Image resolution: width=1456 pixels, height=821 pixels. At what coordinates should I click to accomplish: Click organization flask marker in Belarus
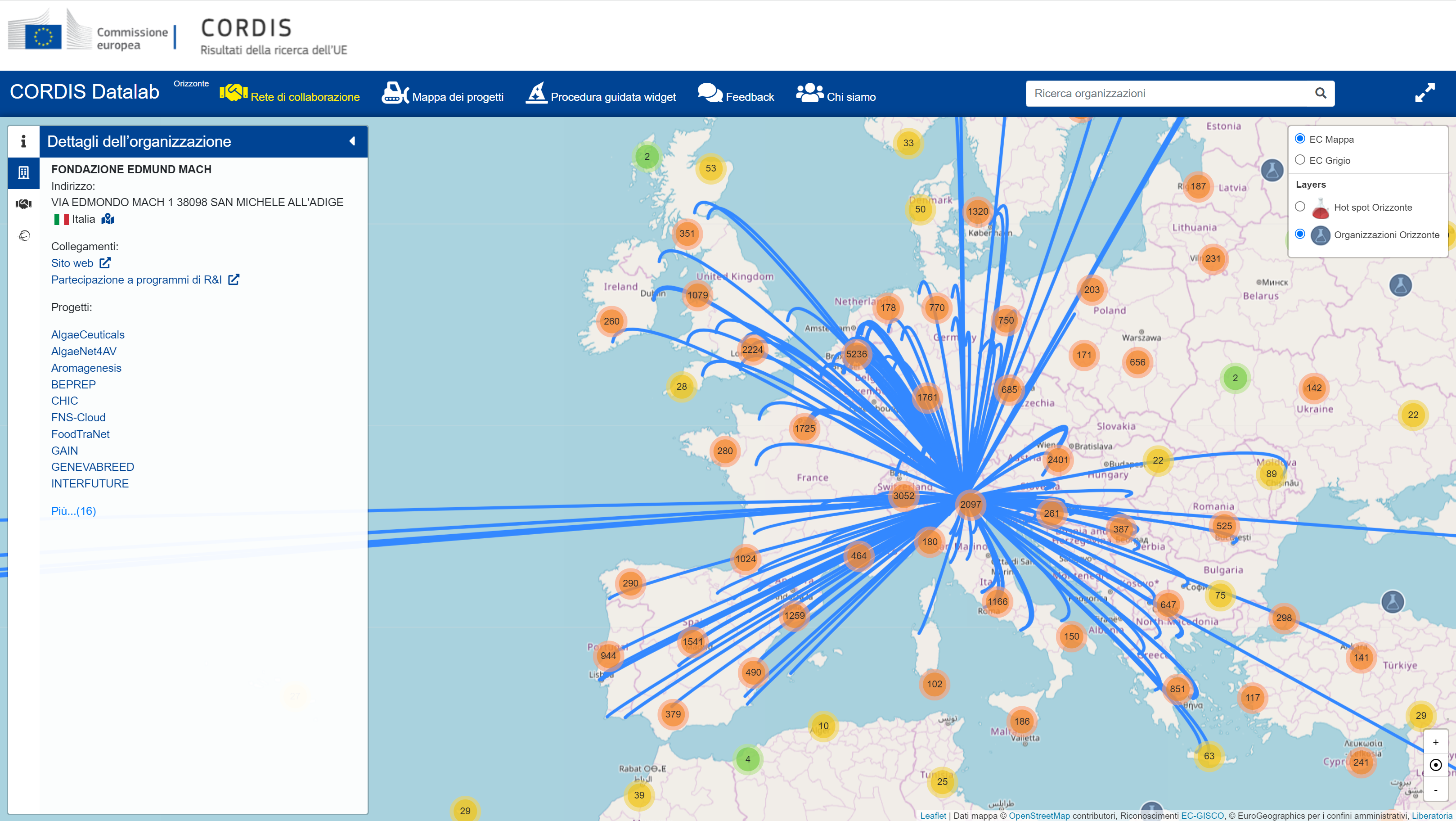click(1401, 285)
